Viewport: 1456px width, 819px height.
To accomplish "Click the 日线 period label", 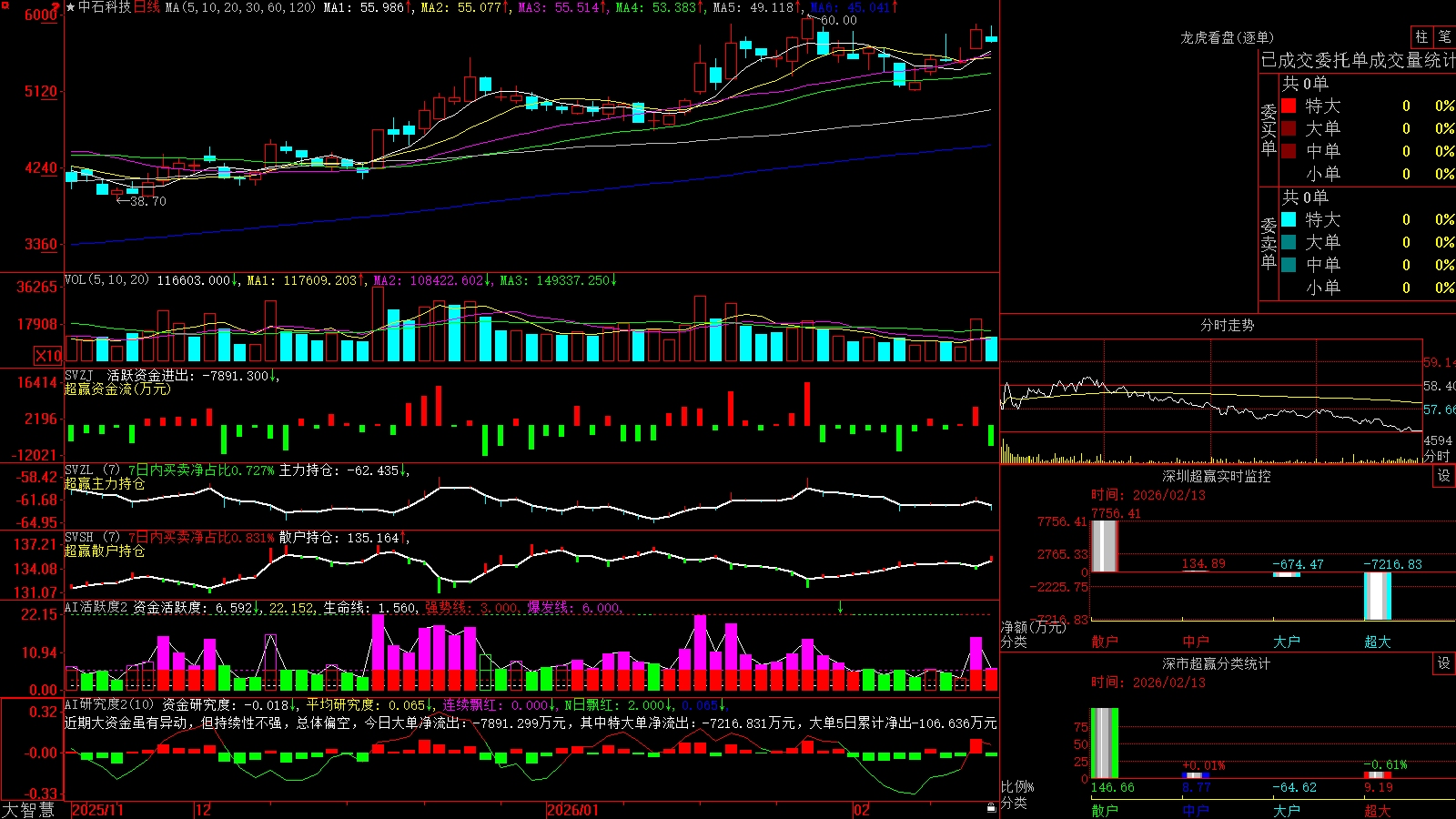I will click(147, 7).
